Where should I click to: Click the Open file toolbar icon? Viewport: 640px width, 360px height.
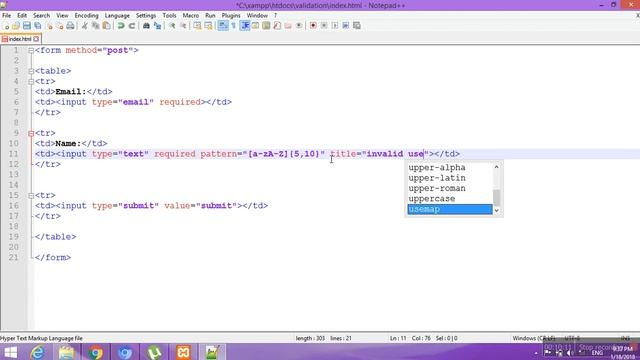click(16, 26)
